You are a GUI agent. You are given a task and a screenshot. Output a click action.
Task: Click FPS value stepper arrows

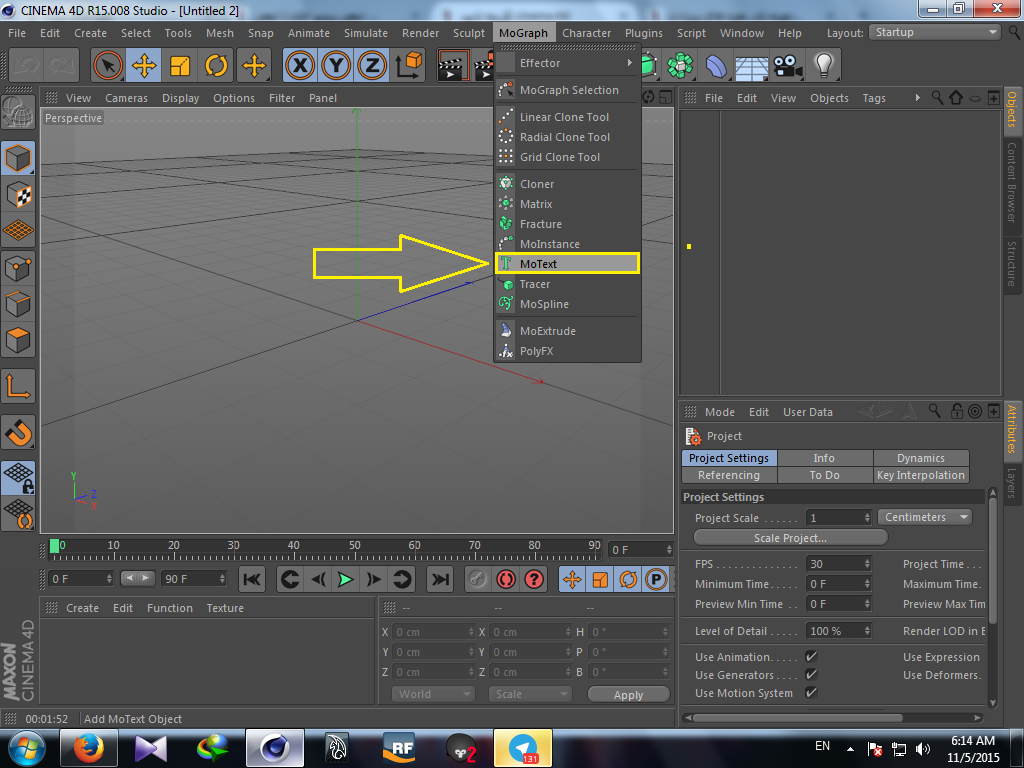[x=867, y=564]
